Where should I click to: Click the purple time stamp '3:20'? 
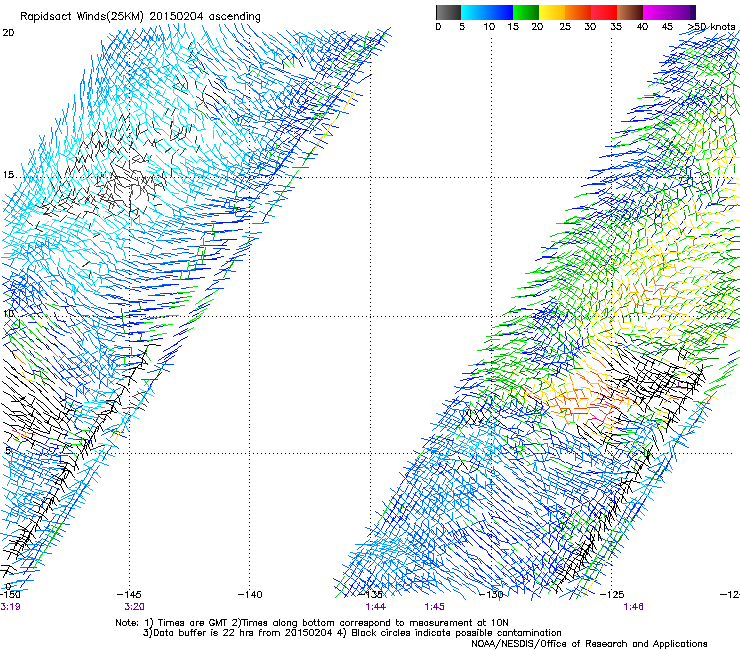135,607
